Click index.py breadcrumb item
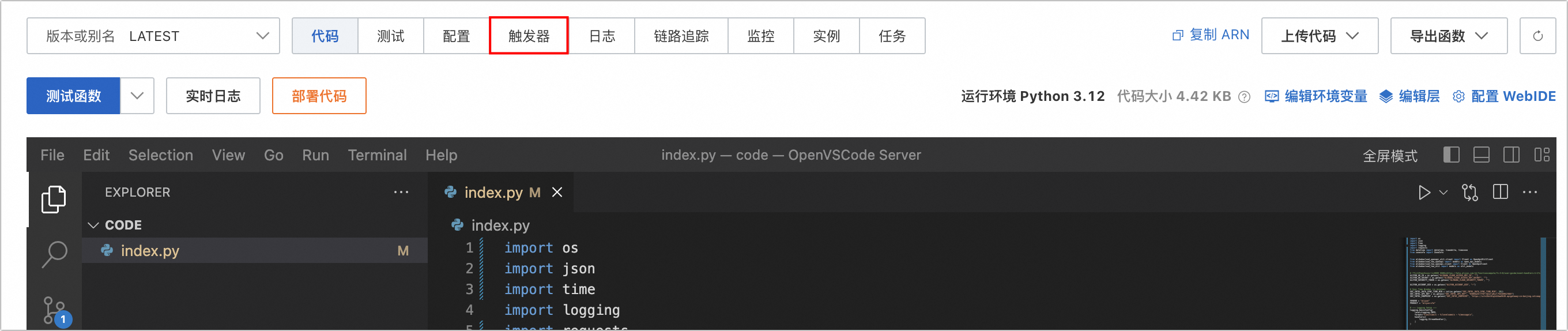 point(500,225)
